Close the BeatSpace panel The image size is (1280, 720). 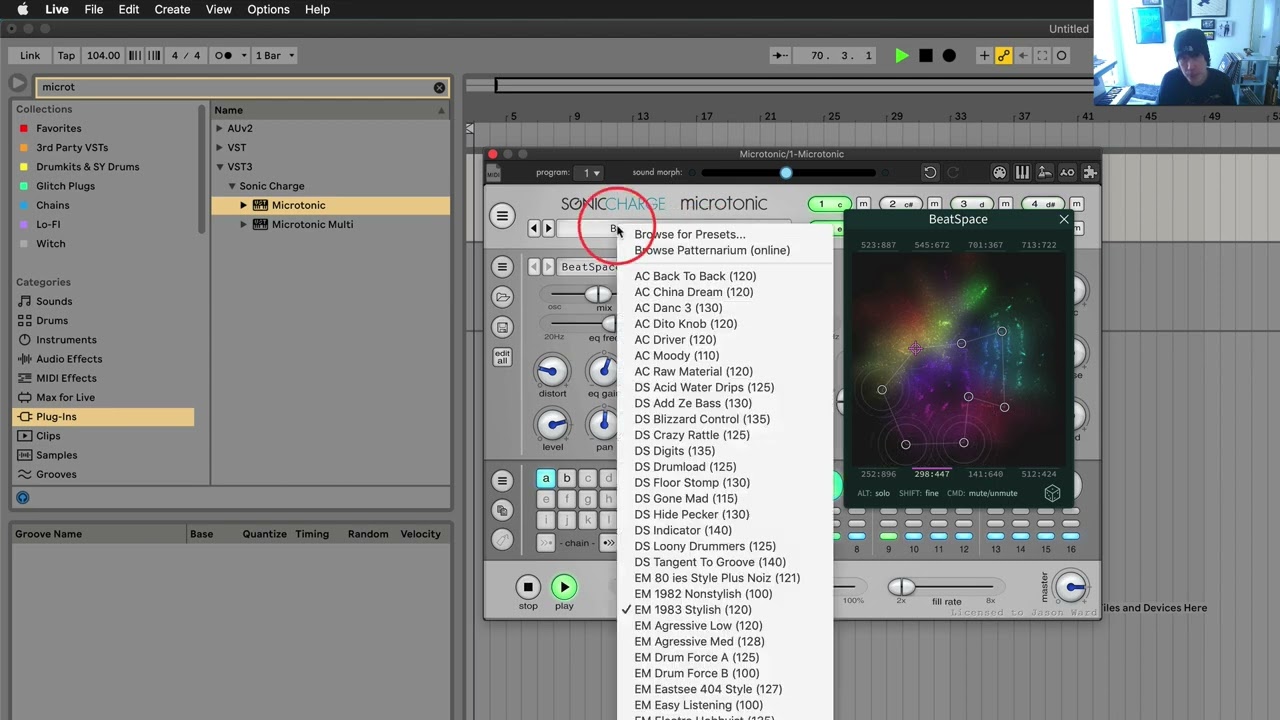coord(1064,219)
